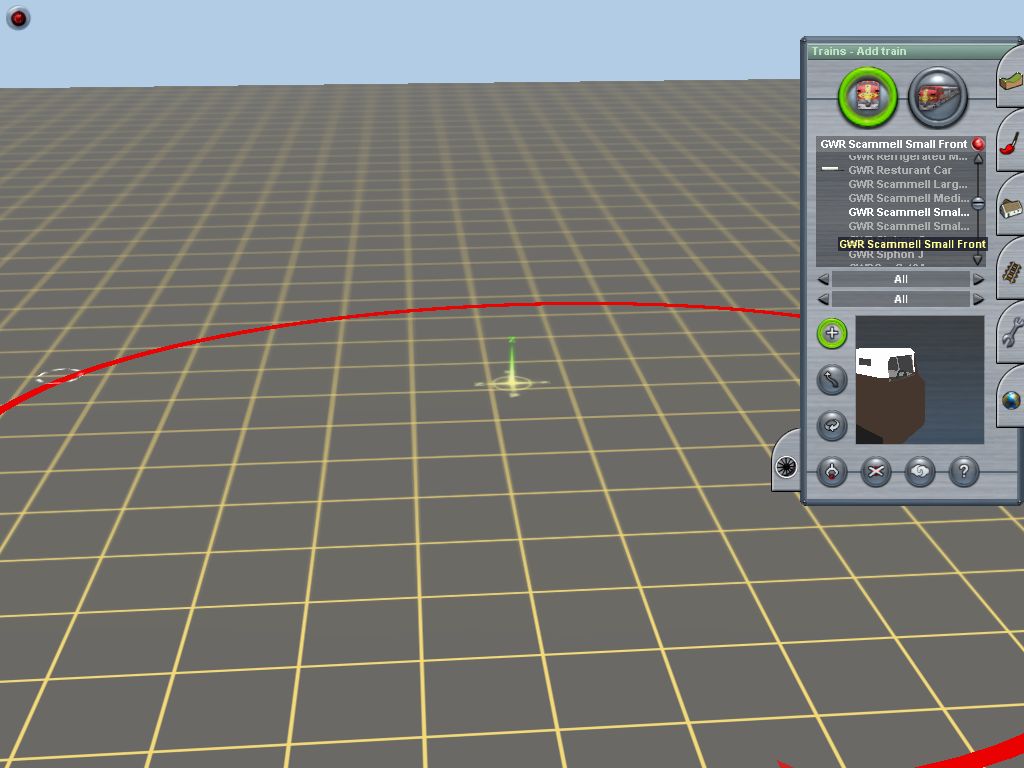Click the red ball beside selected train name
Screen dimensions: 1024x768
coord(978,144)
